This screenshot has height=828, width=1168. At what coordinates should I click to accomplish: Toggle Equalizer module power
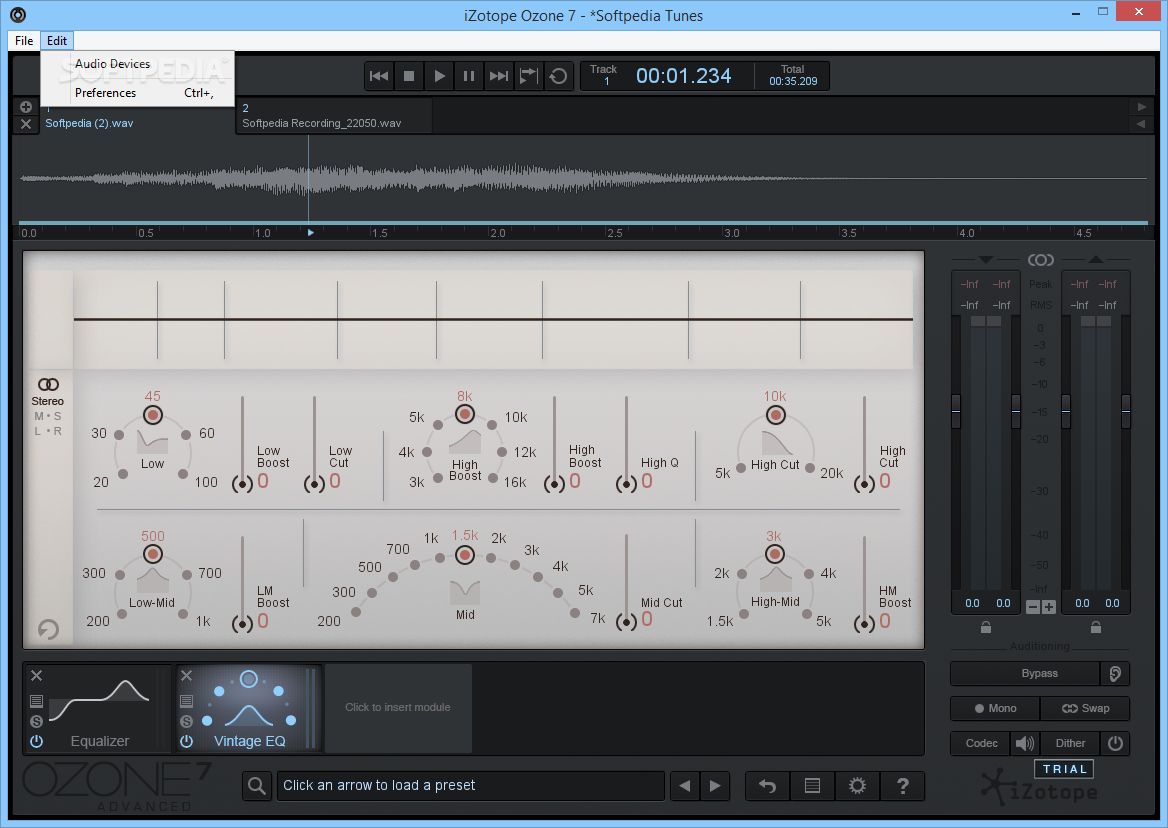[x=36, y=741]
